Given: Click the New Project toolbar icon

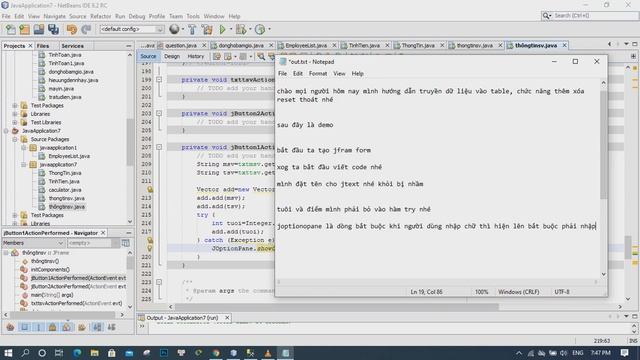Looking at the screenshot, I should point(24,29).
